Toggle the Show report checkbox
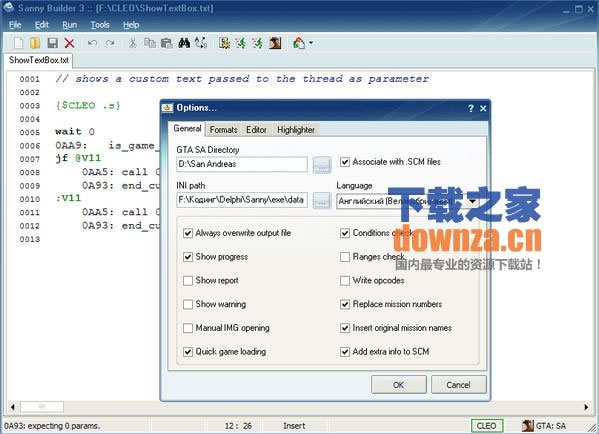The image size is (599, 434). tap(188, 281)
